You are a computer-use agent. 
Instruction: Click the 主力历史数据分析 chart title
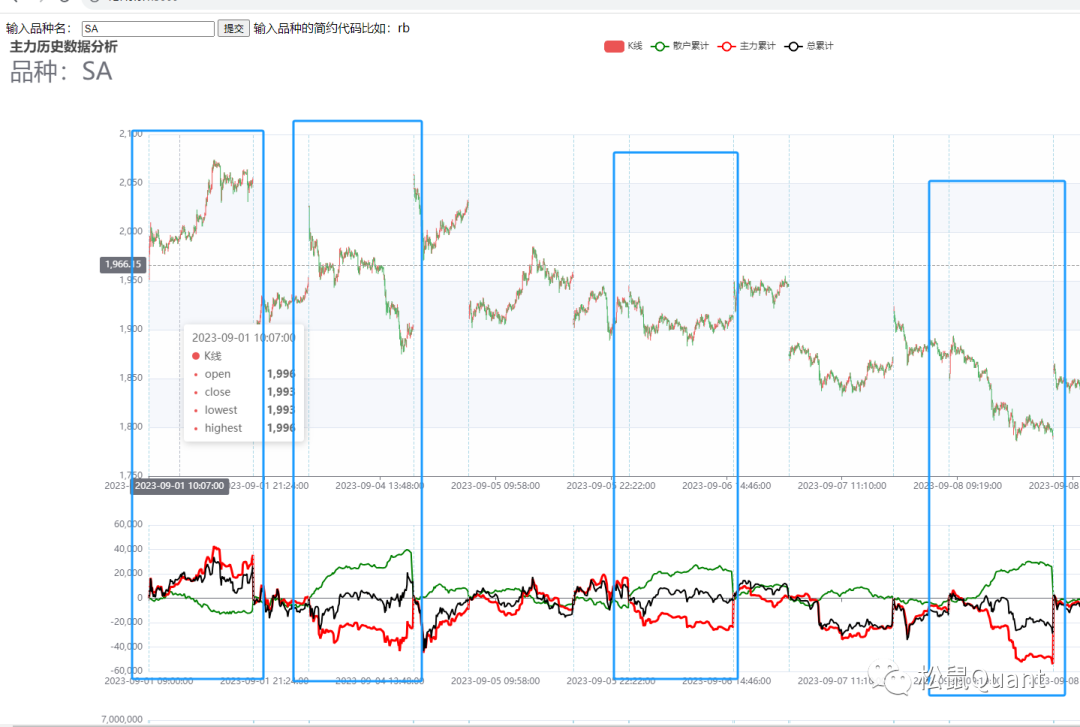pyautogui.click(x=63, y=46)
